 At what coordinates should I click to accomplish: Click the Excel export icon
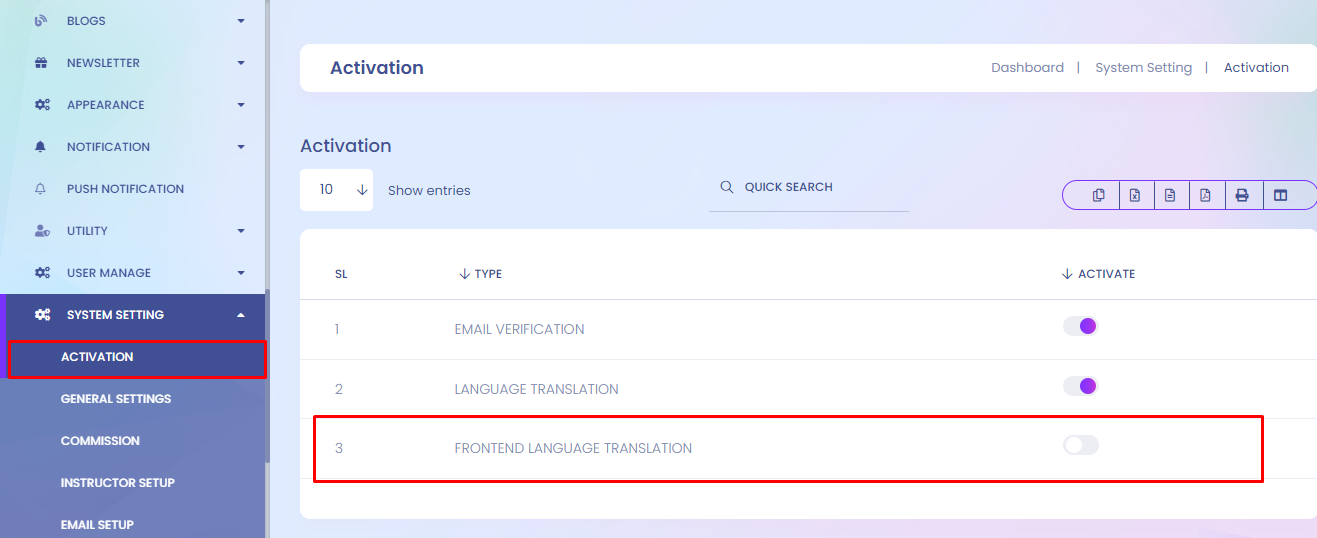tap(1135, 195)
